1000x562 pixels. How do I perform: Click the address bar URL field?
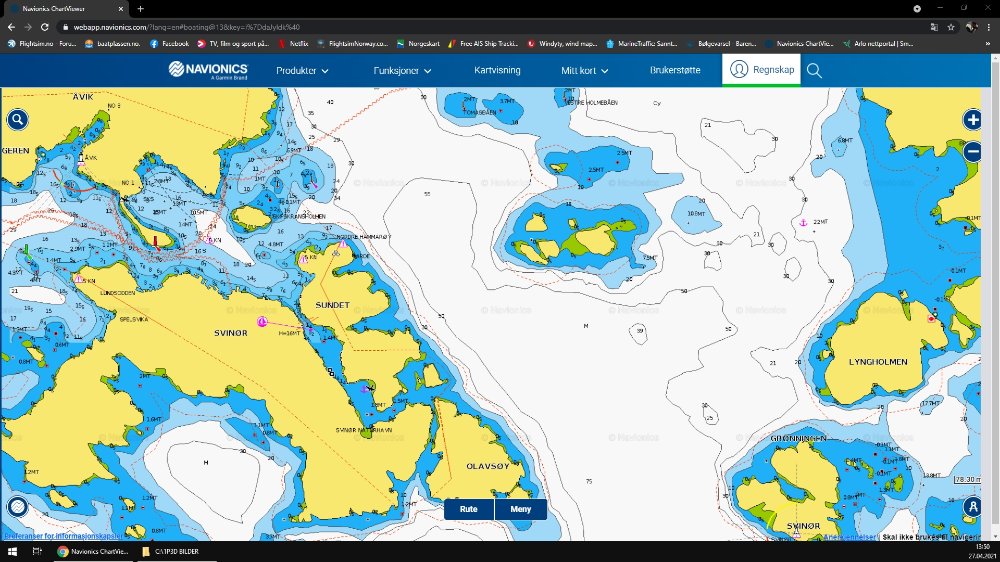491,27
